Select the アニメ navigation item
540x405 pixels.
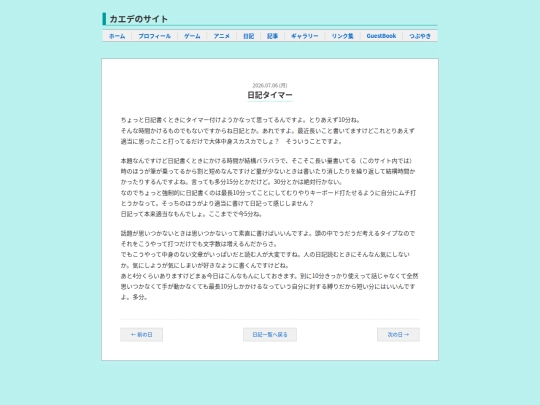pos(221,36)
